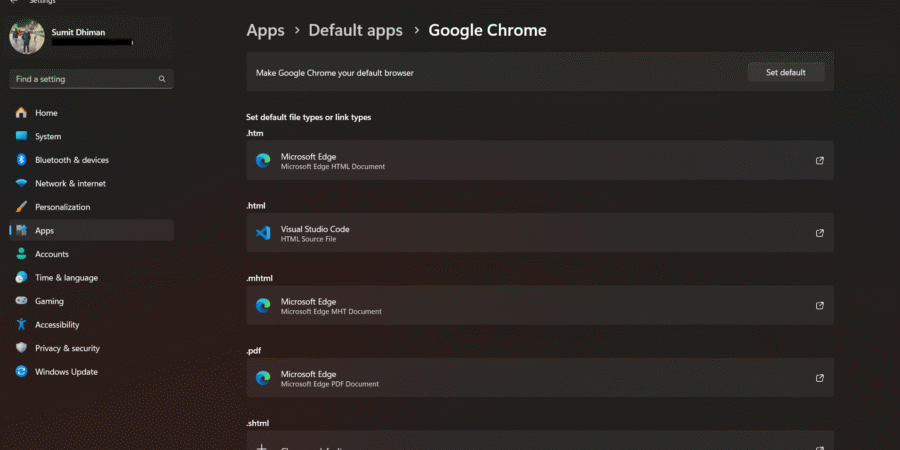900x450 pixels.
Task: Open external link icon for .html
Action: (x=820, y=233)
